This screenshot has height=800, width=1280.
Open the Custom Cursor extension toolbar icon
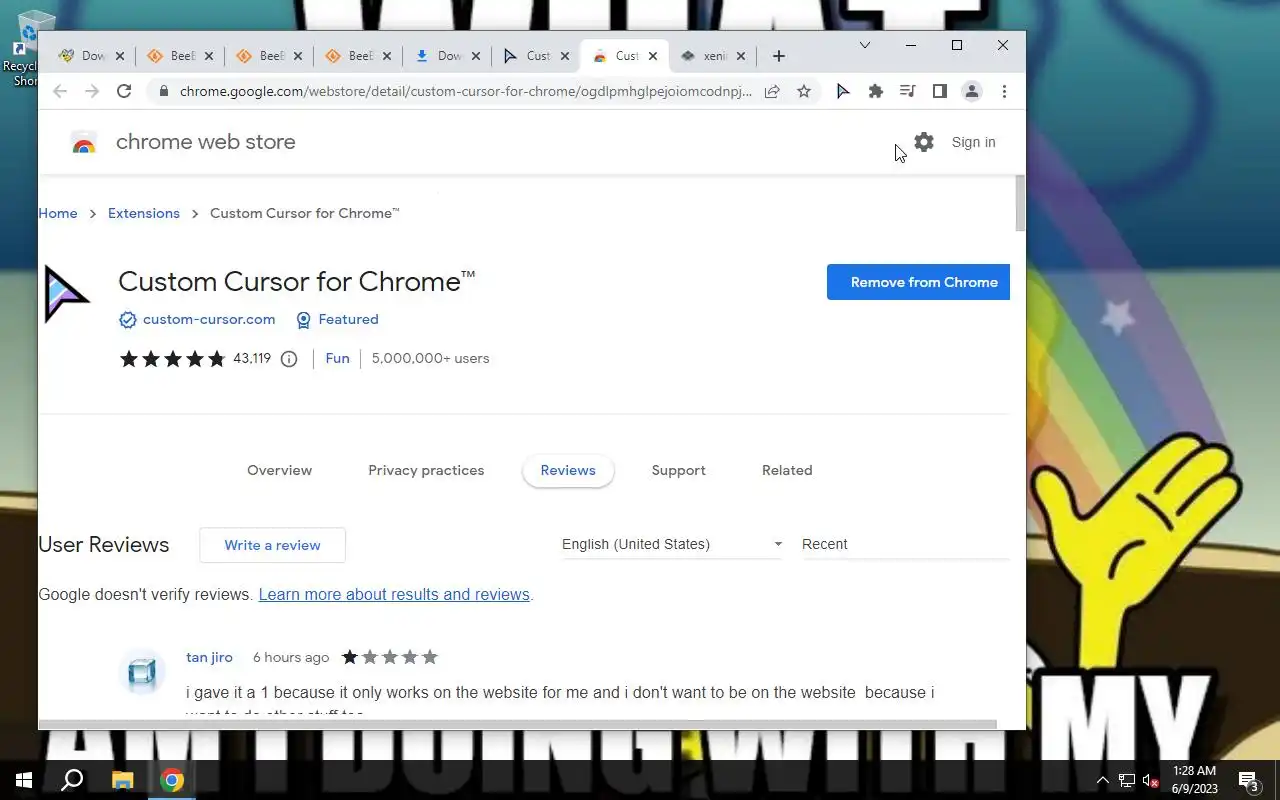click(x=843, y=91)
